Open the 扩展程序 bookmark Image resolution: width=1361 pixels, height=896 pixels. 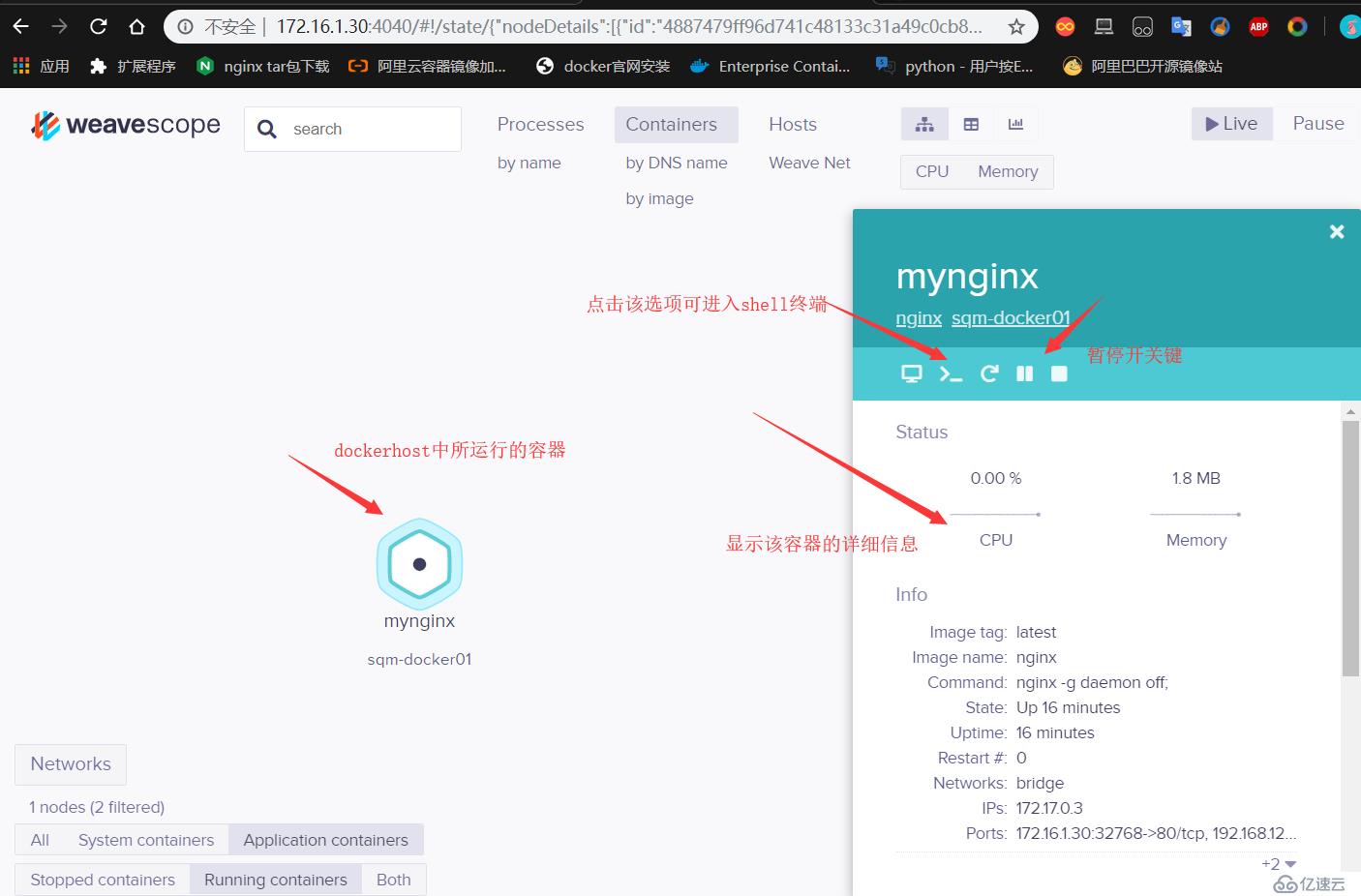point(133,66)
